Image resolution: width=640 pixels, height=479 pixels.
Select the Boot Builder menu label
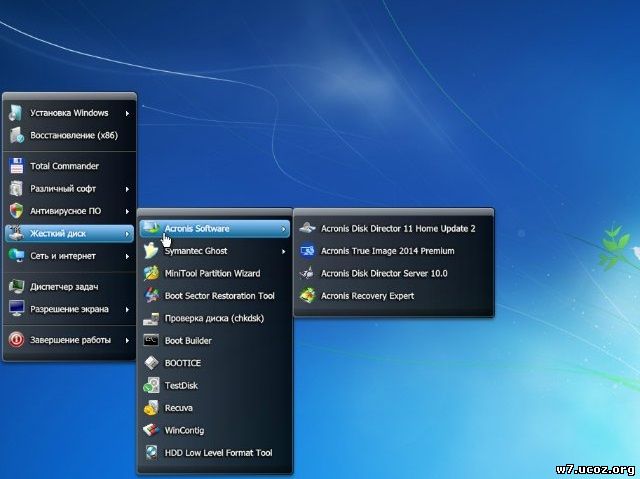point(188,341)
